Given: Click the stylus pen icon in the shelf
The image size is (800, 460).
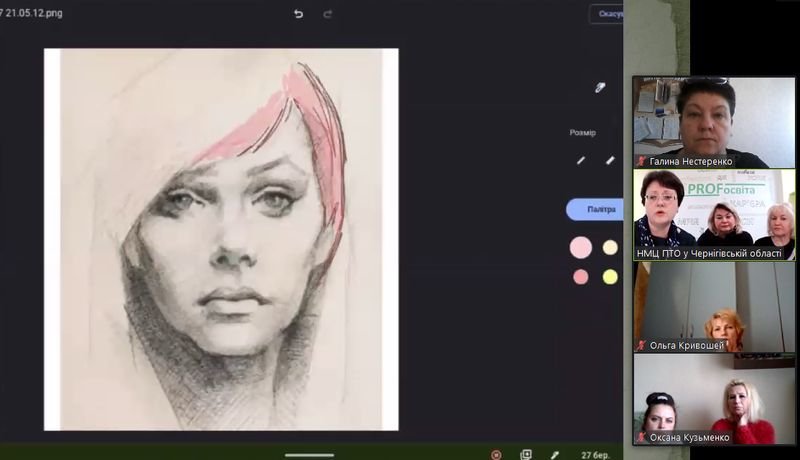Looking at the screenshot, I should click(555, 454).
